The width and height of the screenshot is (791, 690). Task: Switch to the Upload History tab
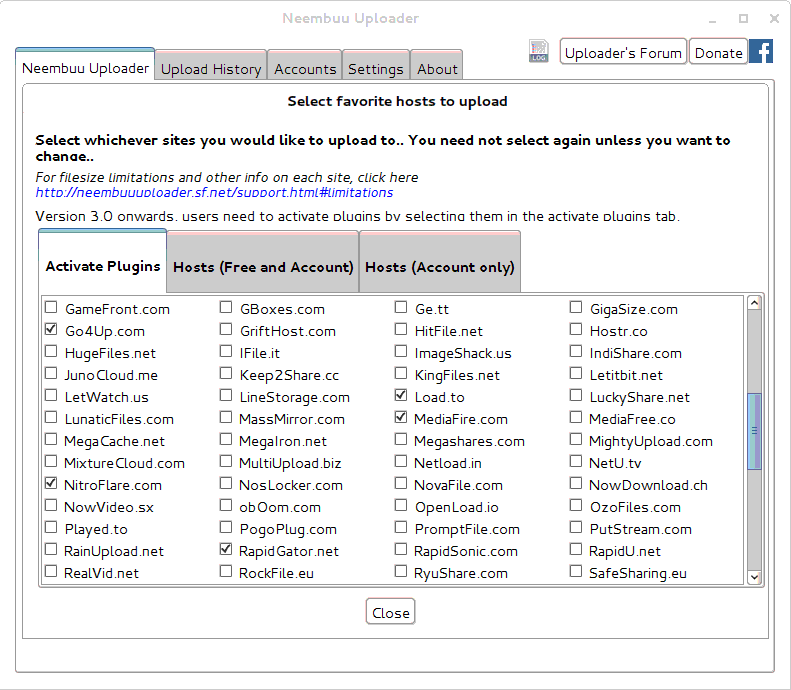coord(211,69)
